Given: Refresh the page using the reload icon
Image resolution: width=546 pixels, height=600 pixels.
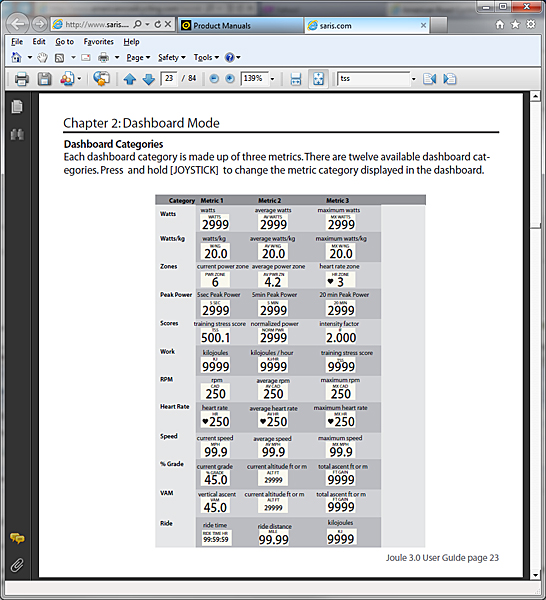Looking at the screenshot, I should coord(158,24).
